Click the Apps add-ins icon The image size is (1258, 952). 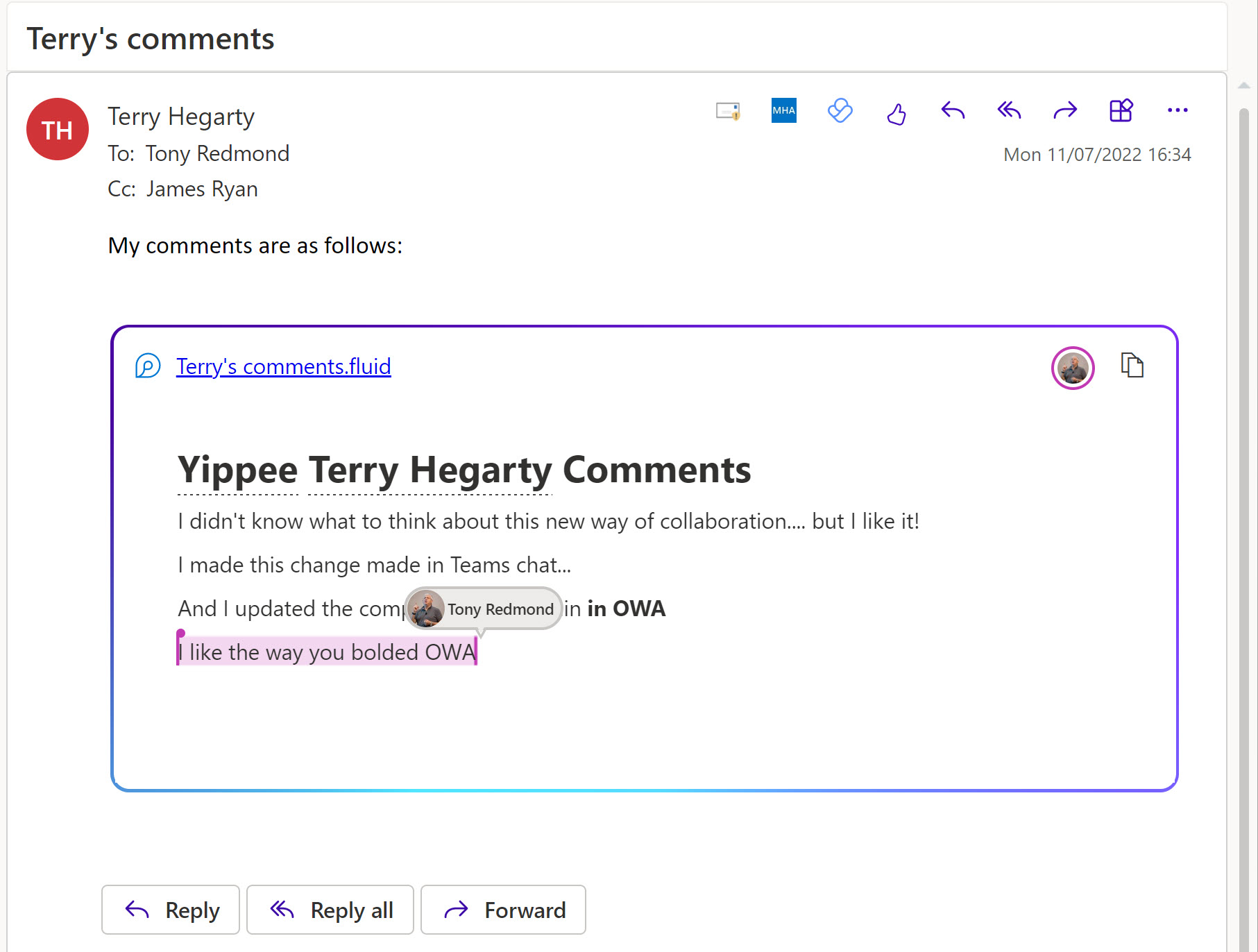(x=1121, y=111)
